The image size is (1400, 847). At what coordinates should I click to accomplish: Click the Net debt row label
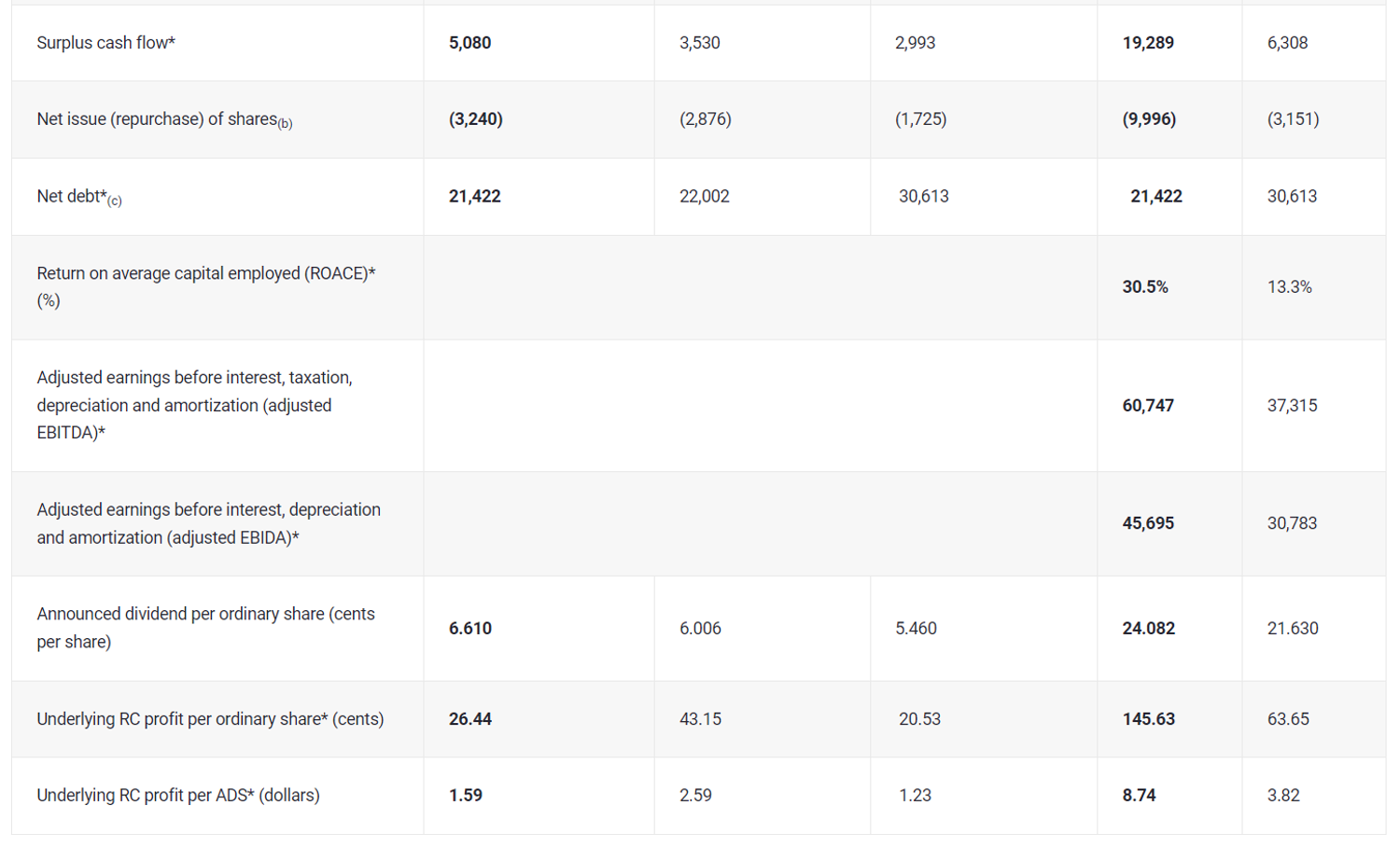[79, 197]
